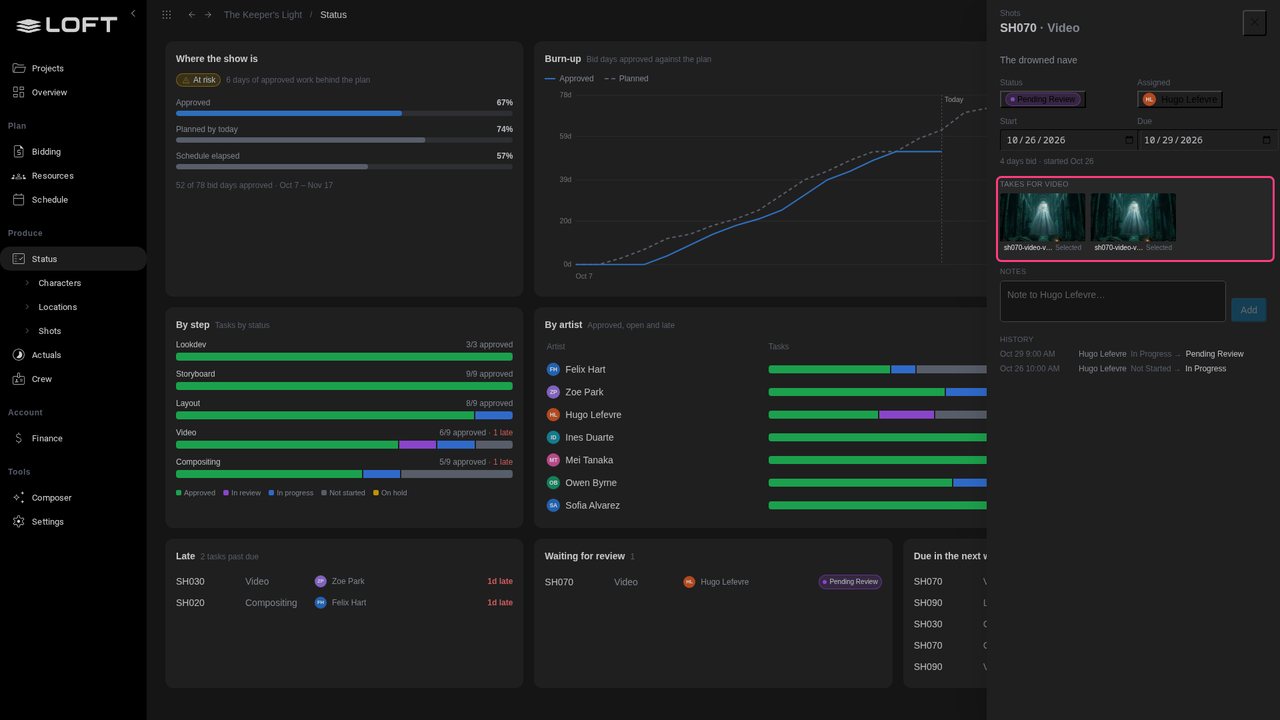Open the Assigned Hugo Lefevre dropdown

(1180, 99)
